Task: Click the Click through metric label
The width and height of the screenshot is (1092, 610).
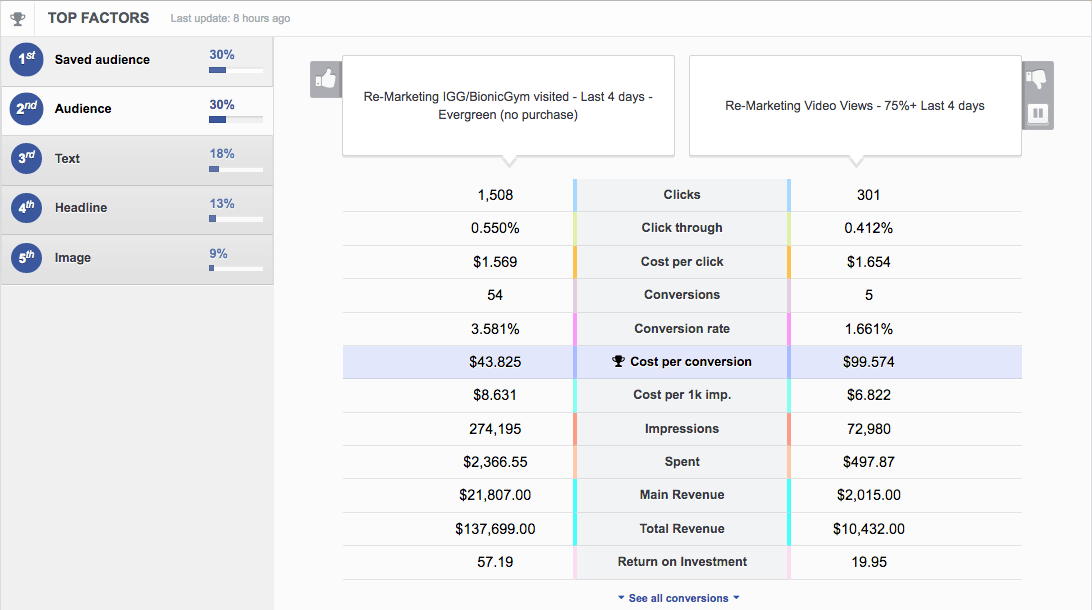Action: (x=682, y=228)
